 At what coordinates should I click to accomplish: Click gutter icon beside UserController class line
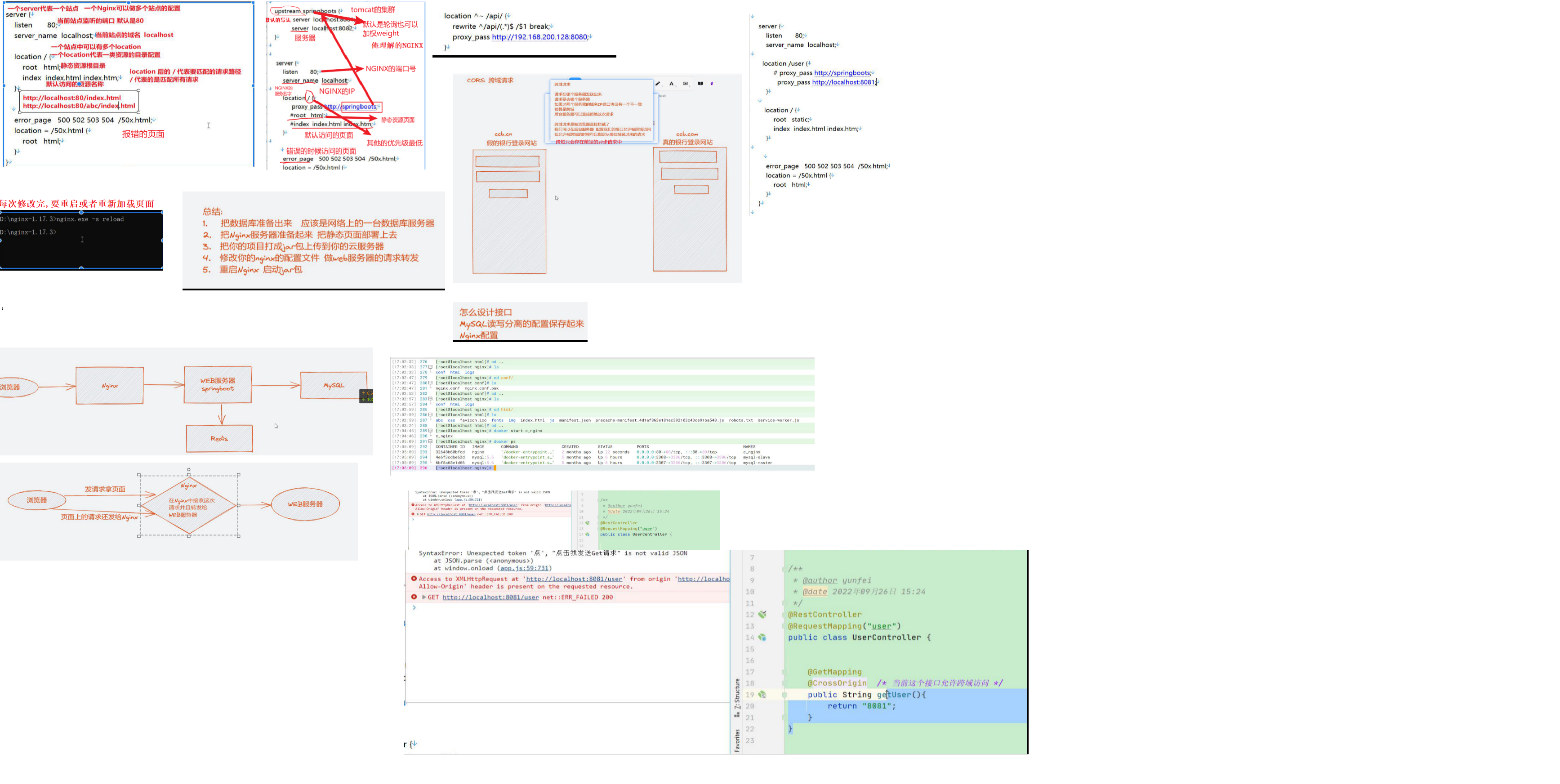762,637
